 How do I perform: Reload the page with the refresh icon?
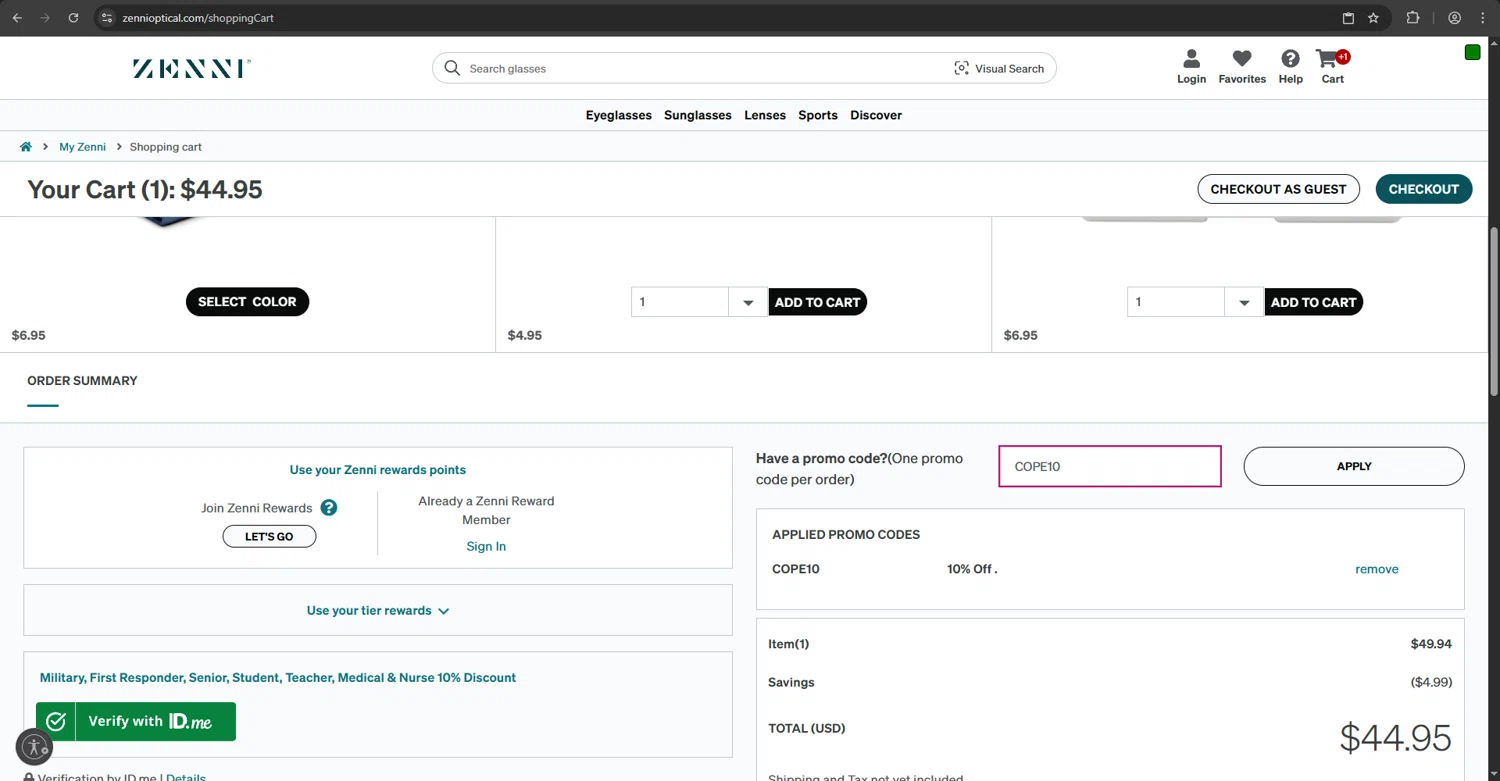(73, 18)
